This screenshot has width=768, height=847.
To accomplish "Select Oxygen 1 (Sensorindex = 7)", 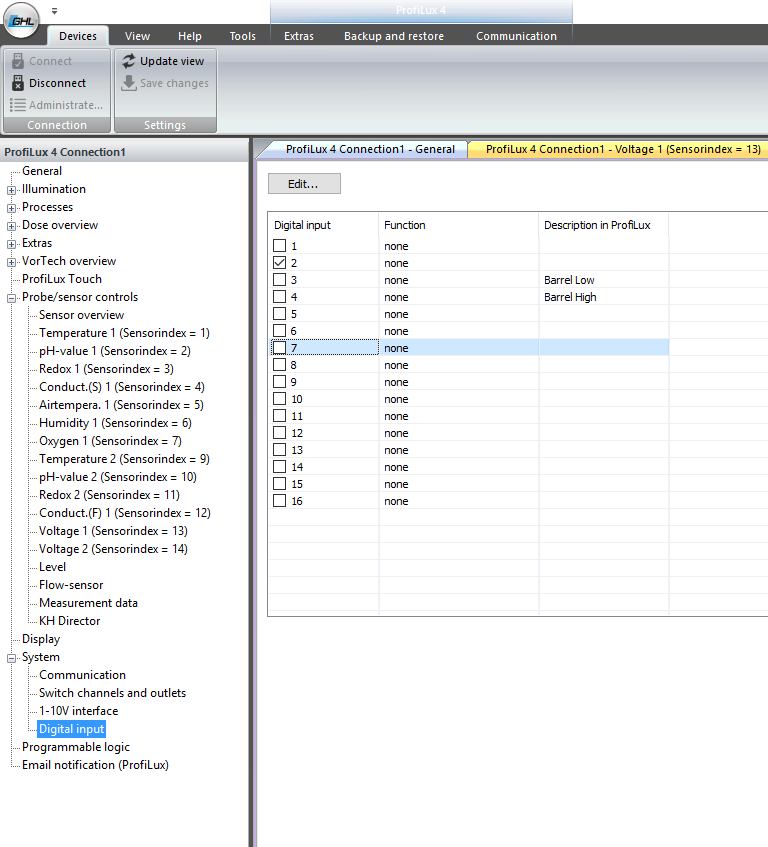I will point(110,441).
